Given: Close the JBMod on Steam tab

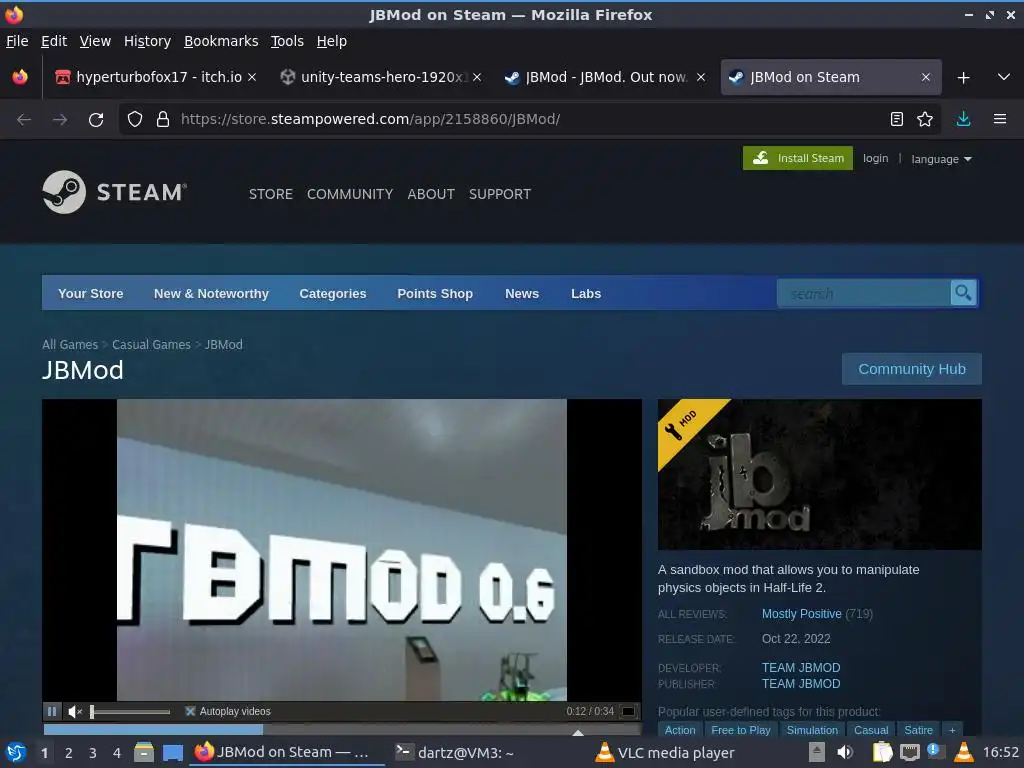Looking at the screenshot, I should (925, 77).
